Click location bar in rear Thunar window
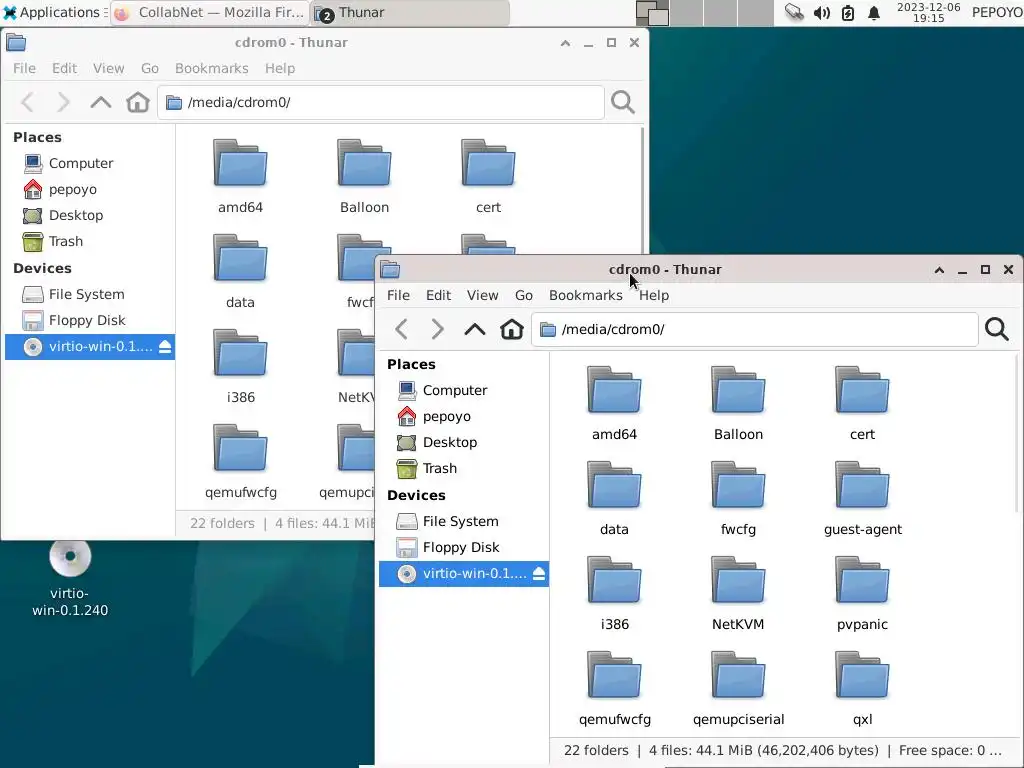Image resolution: width=1024 pixels, height=768 pixels. (x=381, y=102)
